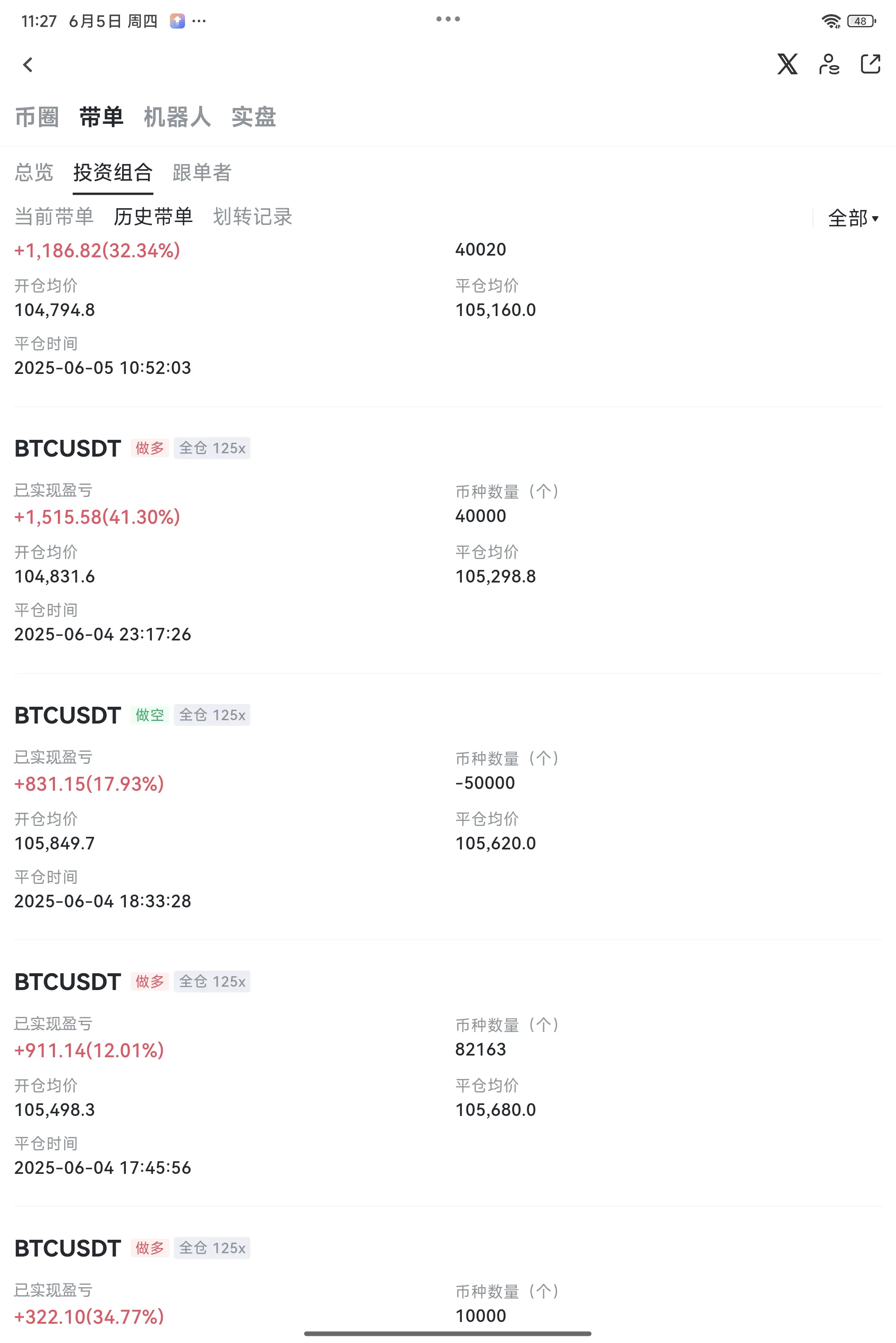This screenshot has height=1343, width=896.
Task: Open the X (Twitter) profile icon
Action: (787, 64)
